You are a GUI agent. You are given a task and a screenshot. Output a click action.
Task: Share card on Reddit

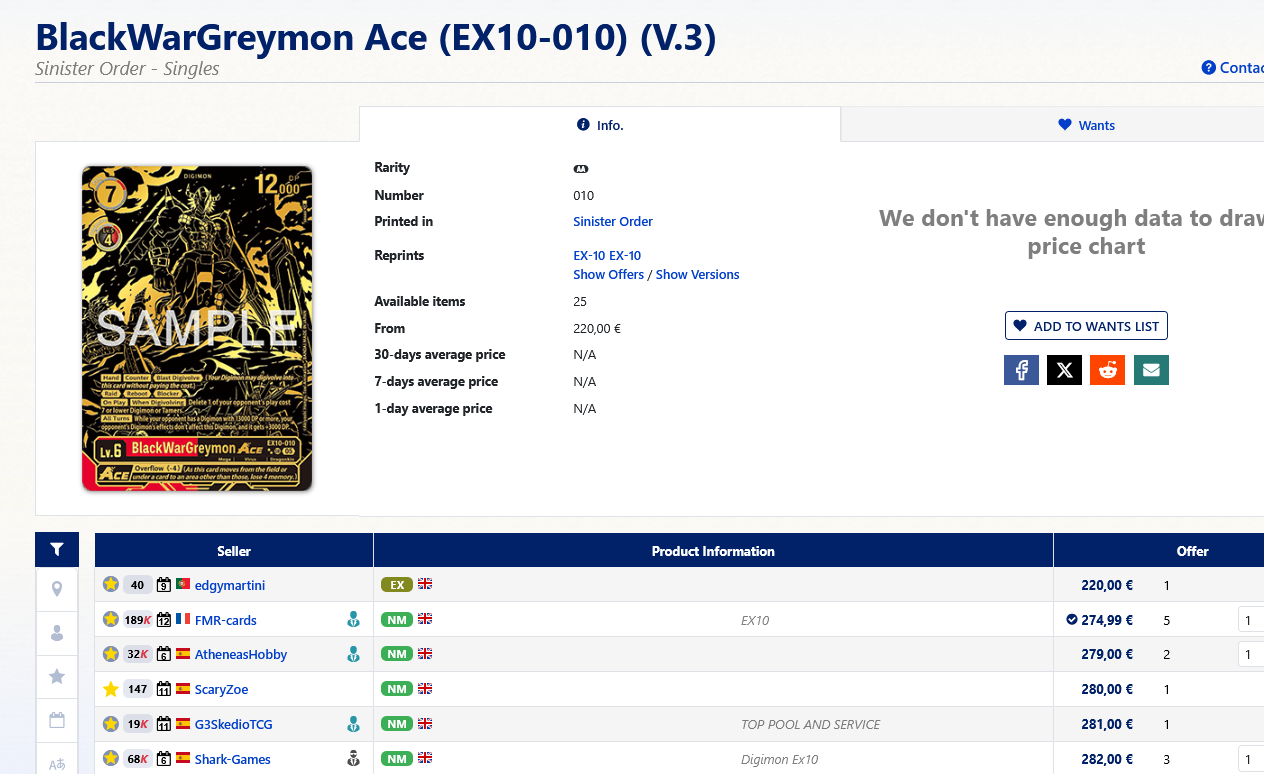tap(1107, 370)
